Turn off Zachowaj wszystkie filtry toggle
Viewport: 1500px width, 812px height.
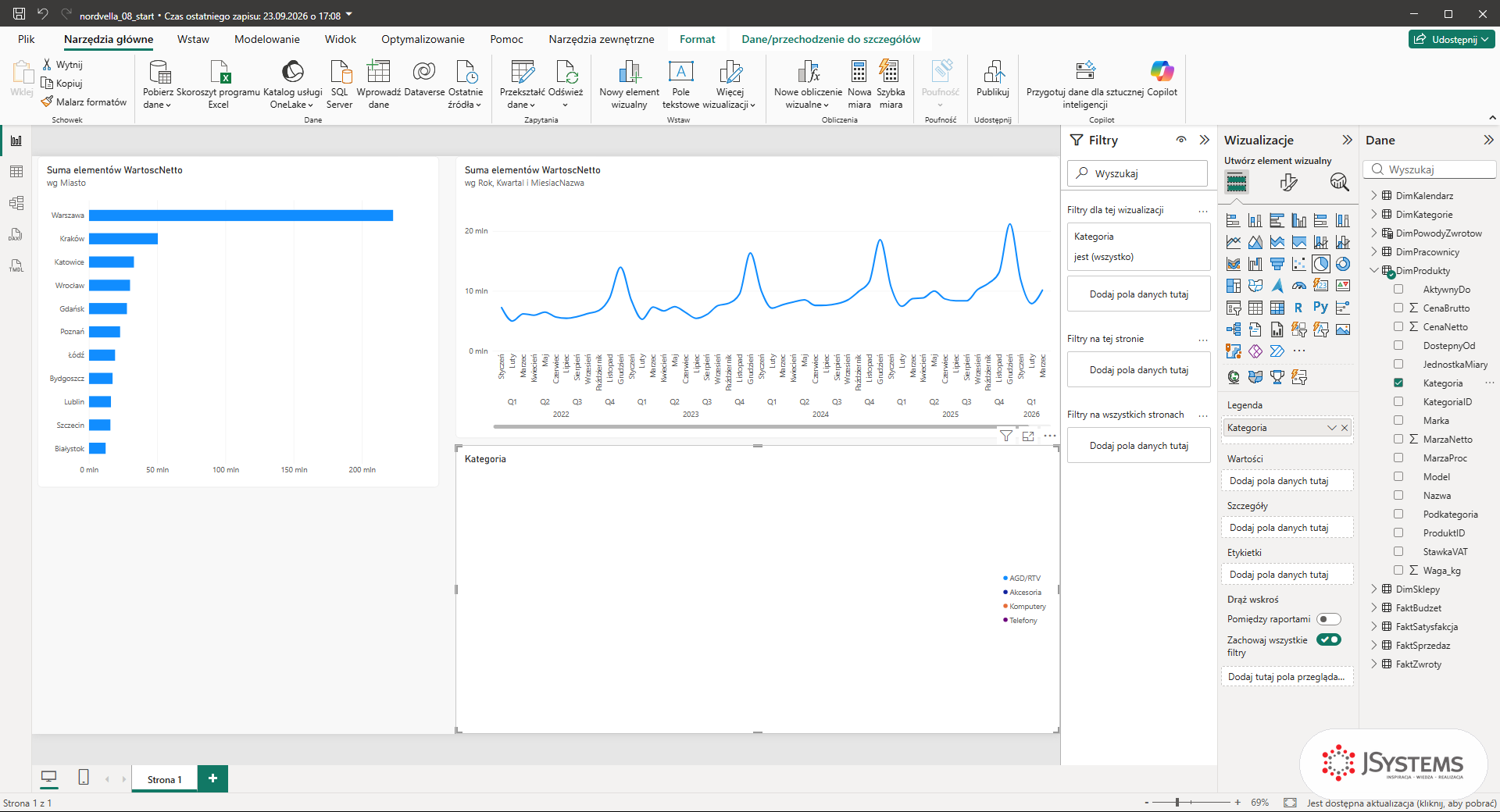click(1328, 639)
